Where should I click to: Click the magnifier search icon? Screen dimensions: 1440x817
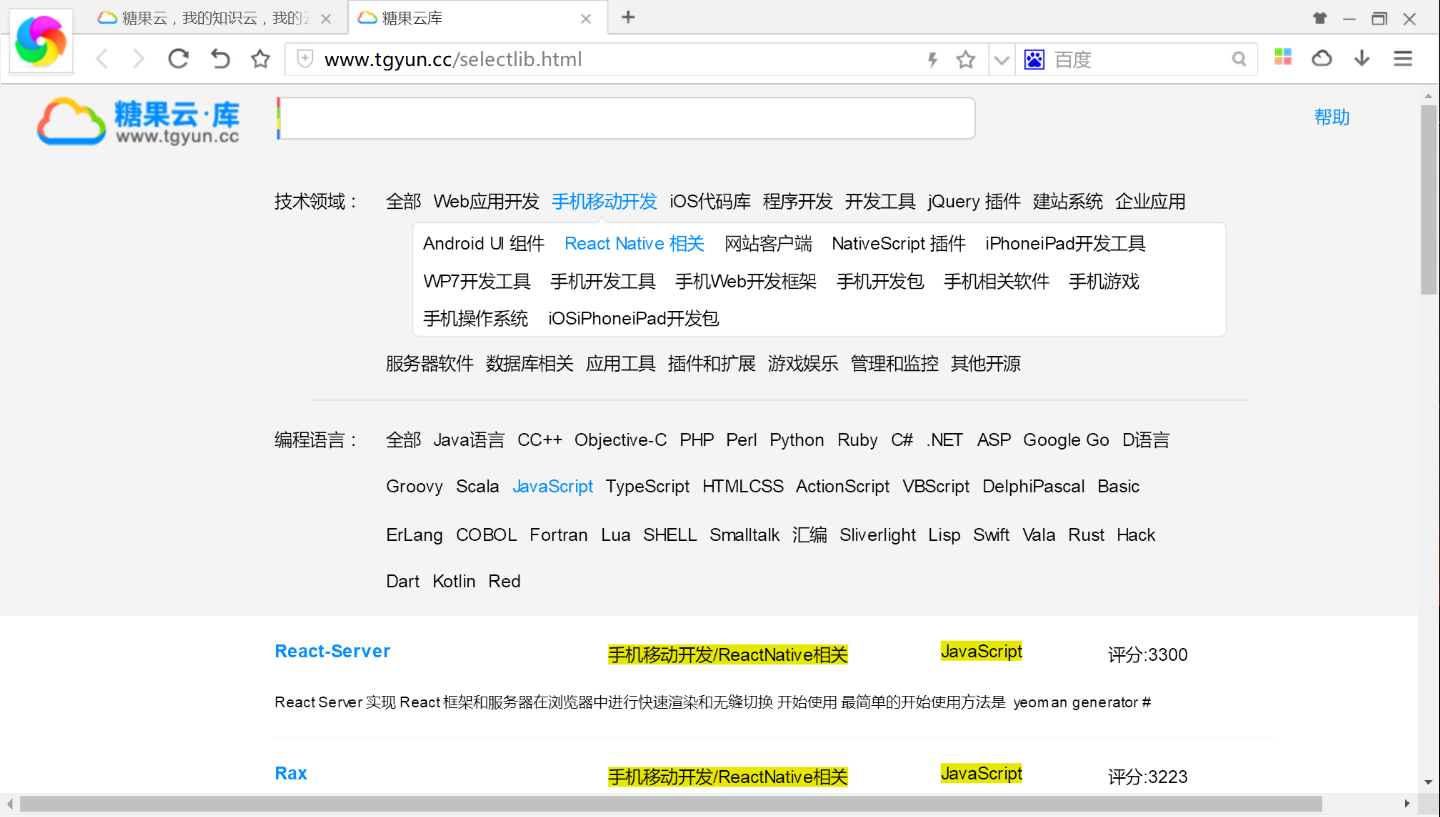(1239, 60)
